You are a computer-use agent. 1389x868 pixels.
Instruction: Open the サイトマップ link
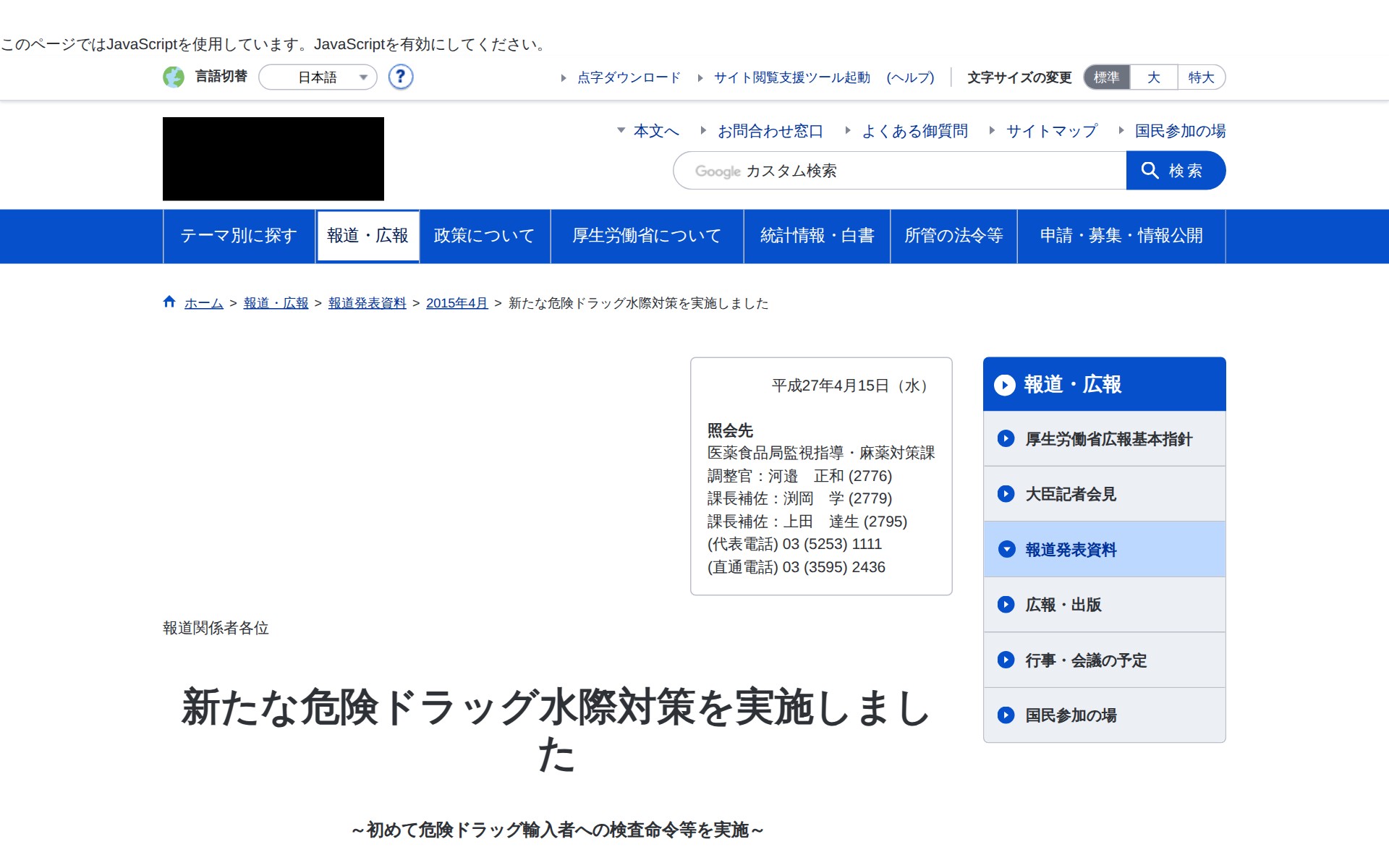pyautogui.click(x=1051, y=131)
